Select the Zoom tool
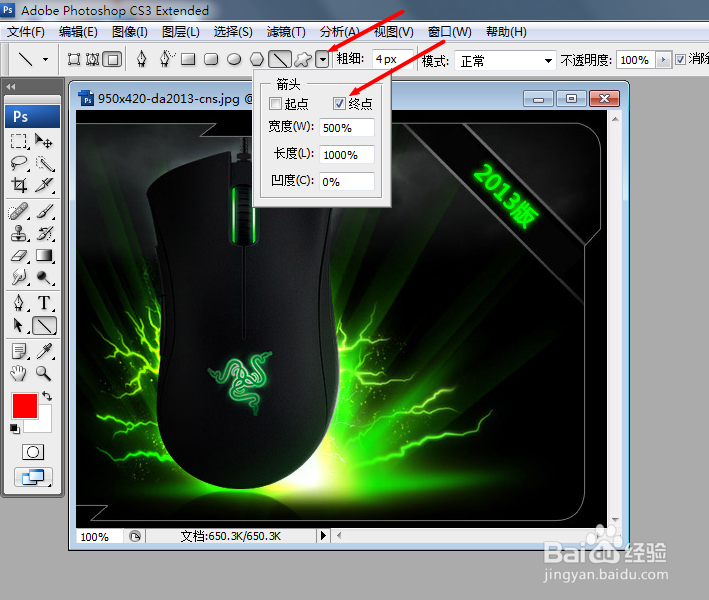This screenshot has width=709, height=600. (44, 373)
